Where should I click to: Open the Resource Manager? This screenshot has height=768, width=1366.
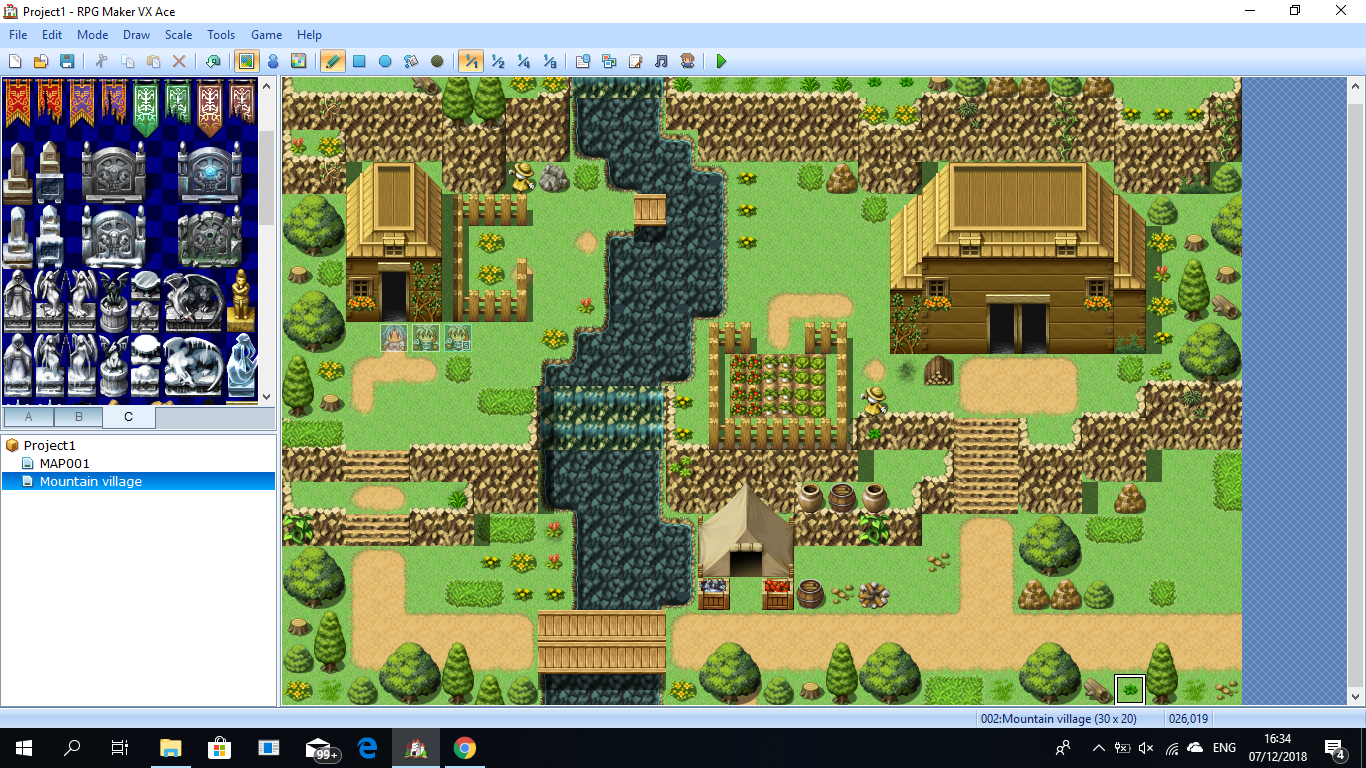pyautogui.click(x=609, y=61)
